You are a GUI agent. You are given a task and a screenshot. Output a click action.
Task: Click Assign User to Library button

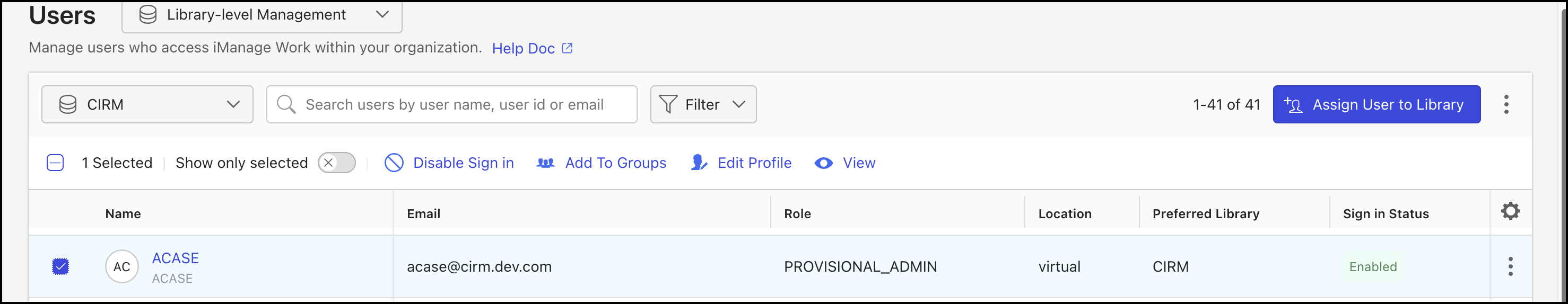coord(1377,104)
